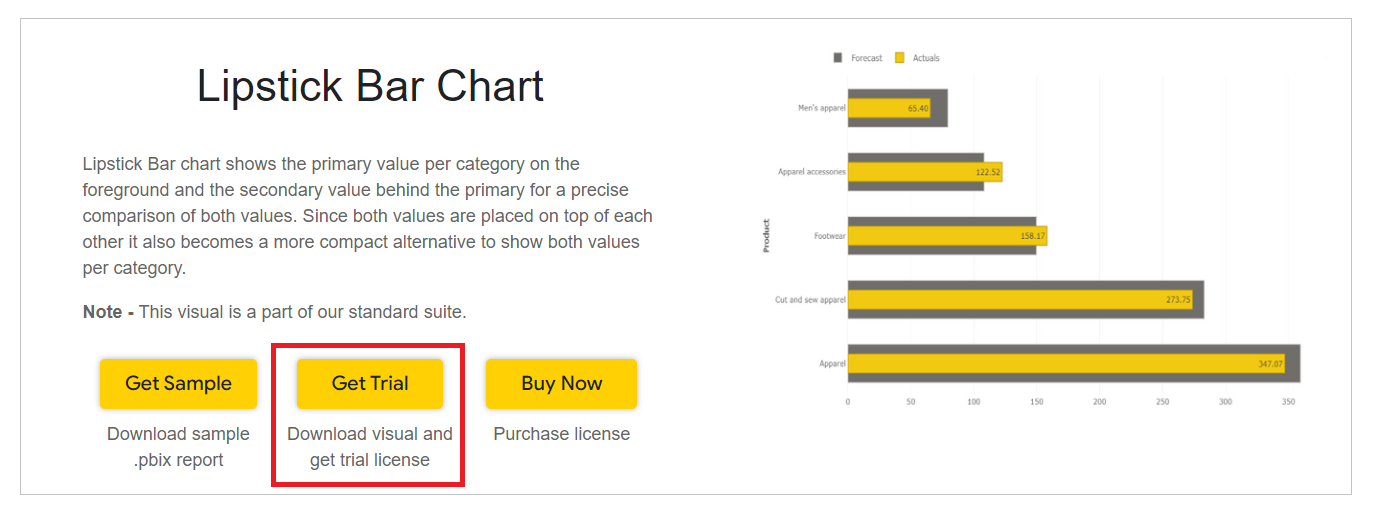This screenshot has height=525, width=1387.
Task: Click the Forecast legend label
Action: tap(867, 58)
